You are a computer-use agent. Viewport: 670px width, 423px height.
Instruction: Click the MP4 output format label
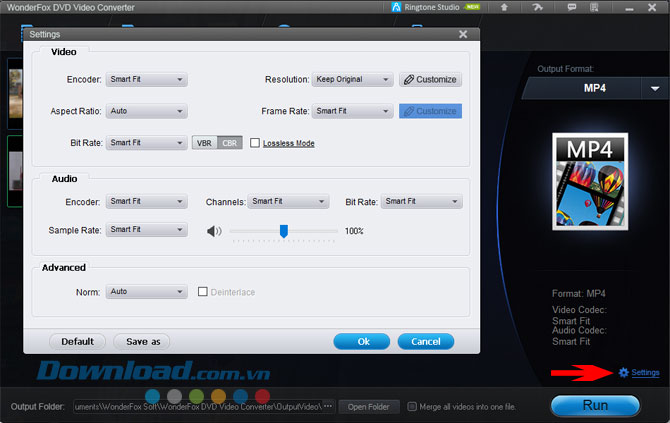595,88
